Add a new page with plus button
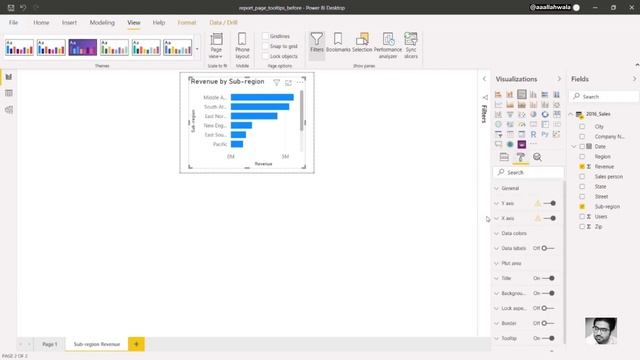 point(136,344)
